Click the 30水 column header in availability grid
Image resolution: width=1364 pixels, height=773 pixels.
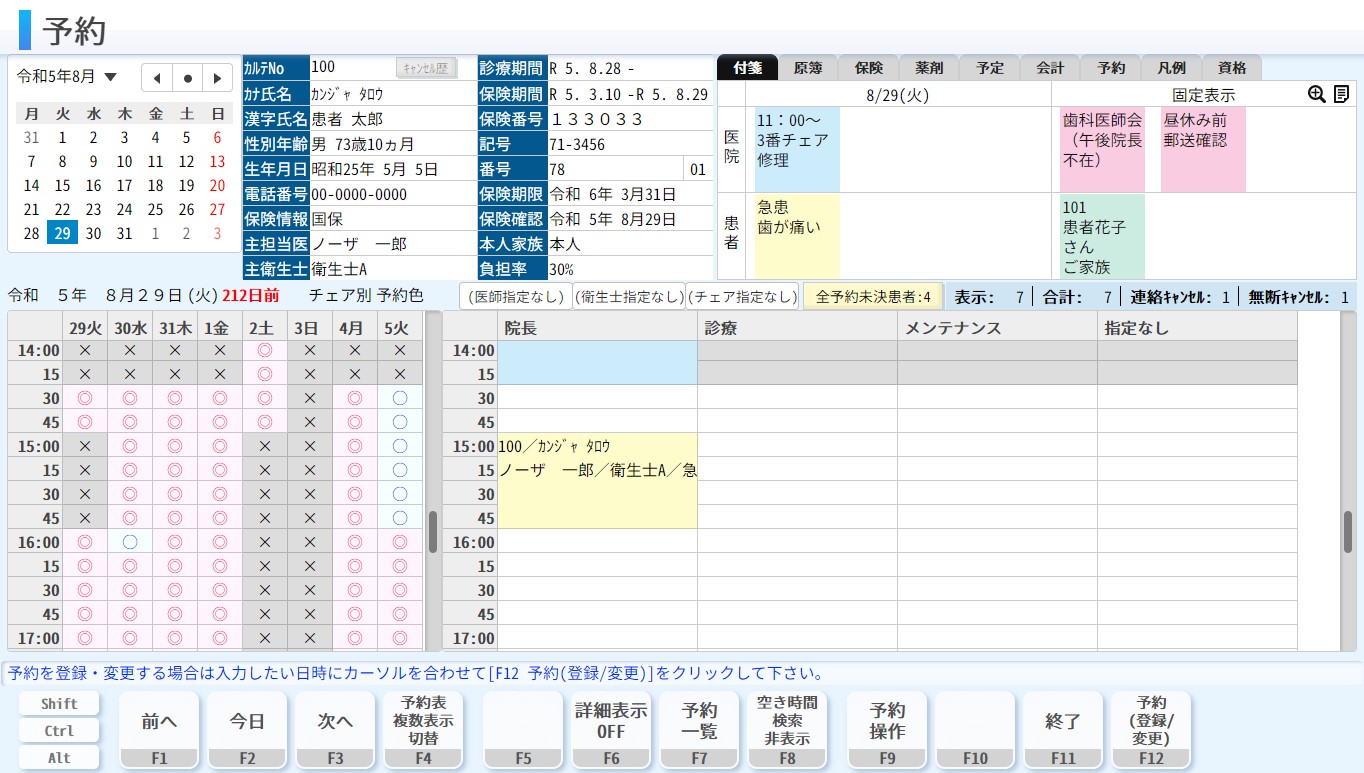tap(130, 327)
